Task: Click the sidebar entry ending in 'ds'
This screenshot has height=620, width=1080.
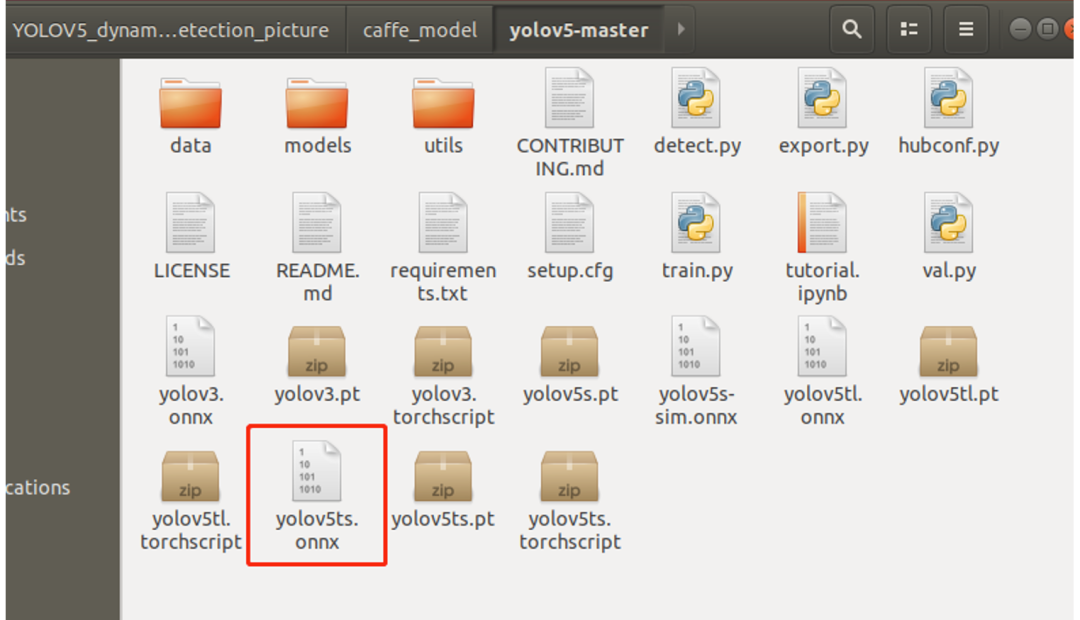Action: pyautogui.click(x=17, y=258)
